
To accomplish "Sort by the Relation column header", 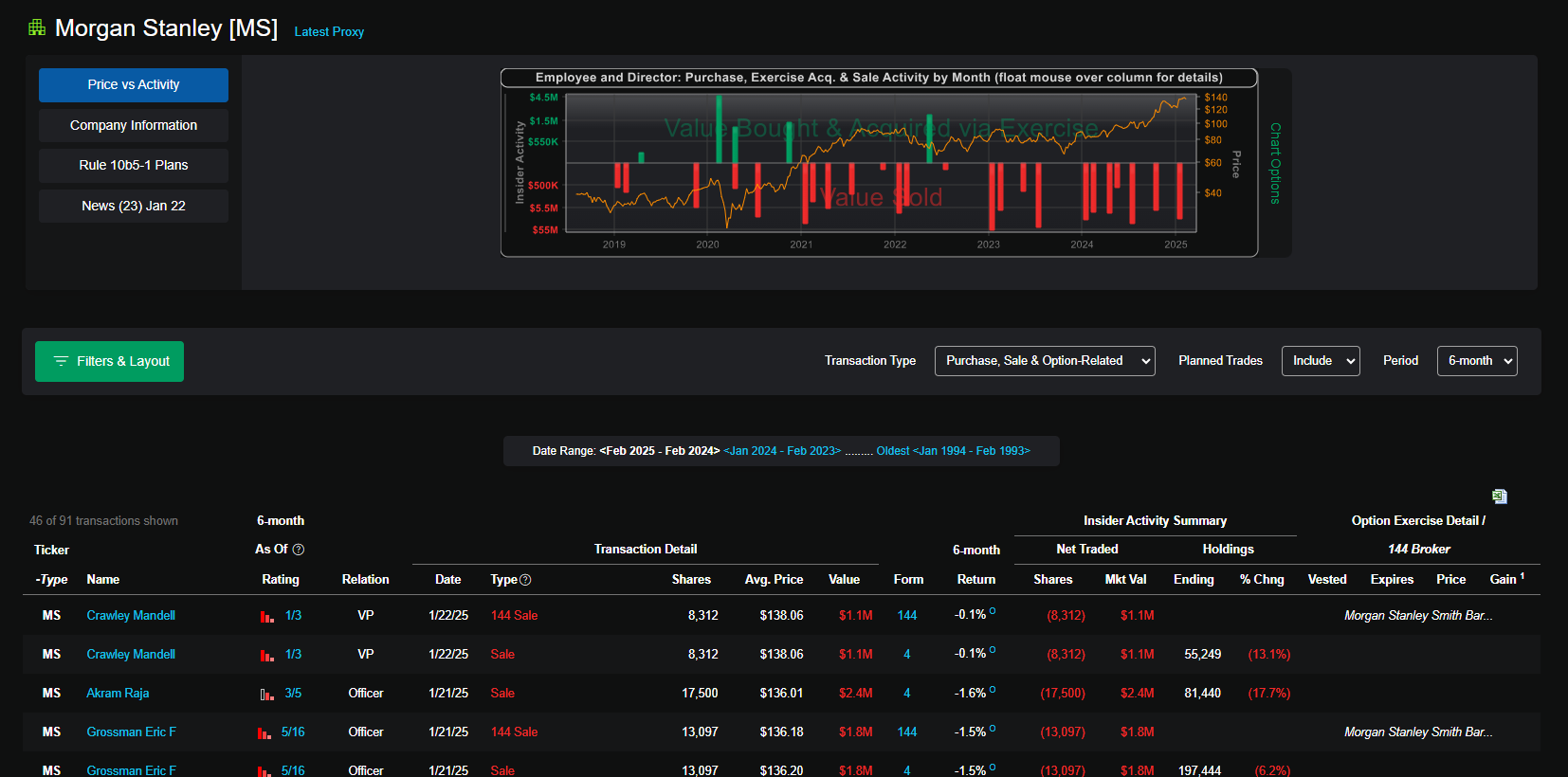I will tap(366, 580).
